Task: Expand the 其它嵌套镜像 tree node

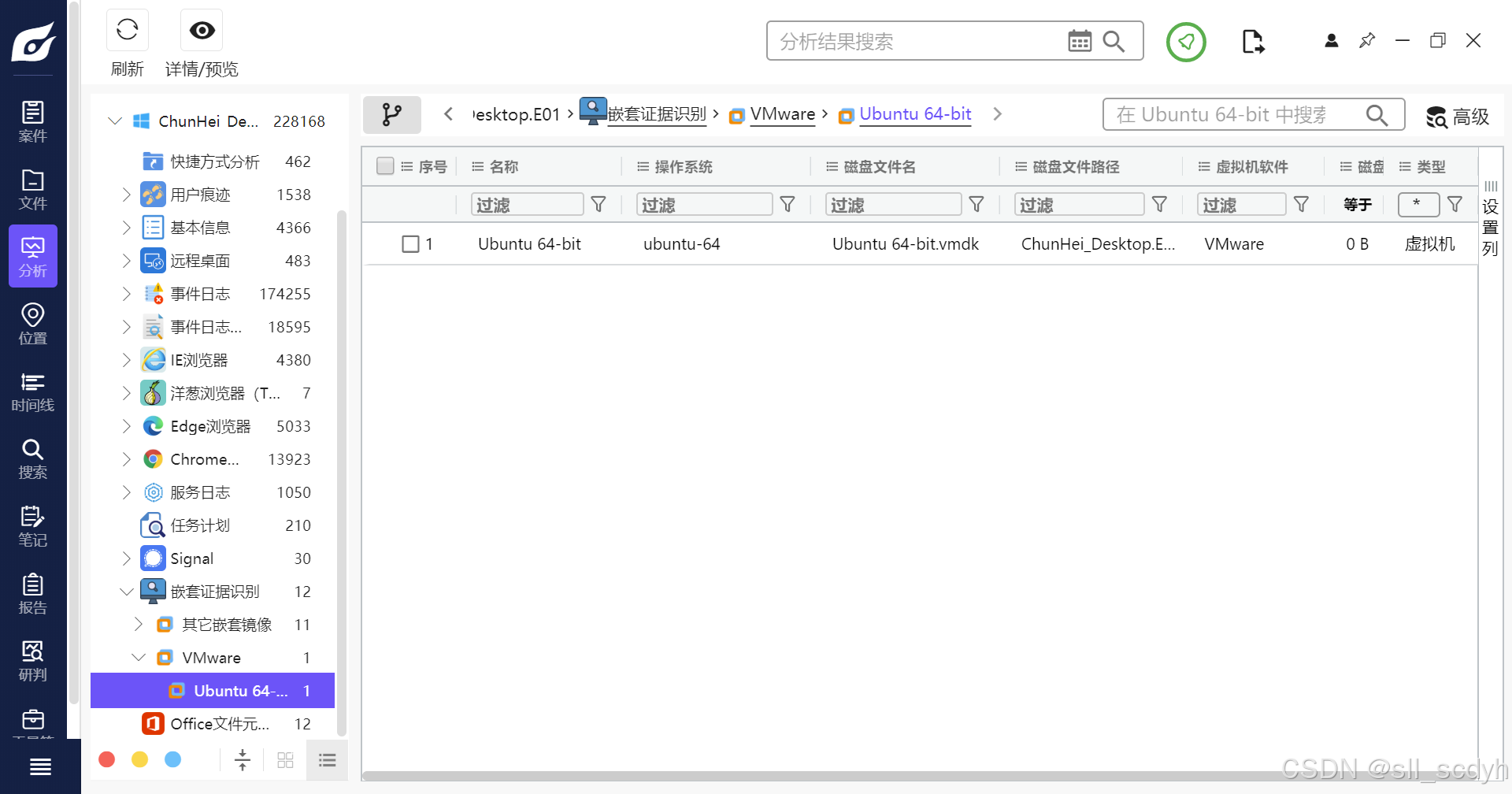Action: tap(139, 625)
